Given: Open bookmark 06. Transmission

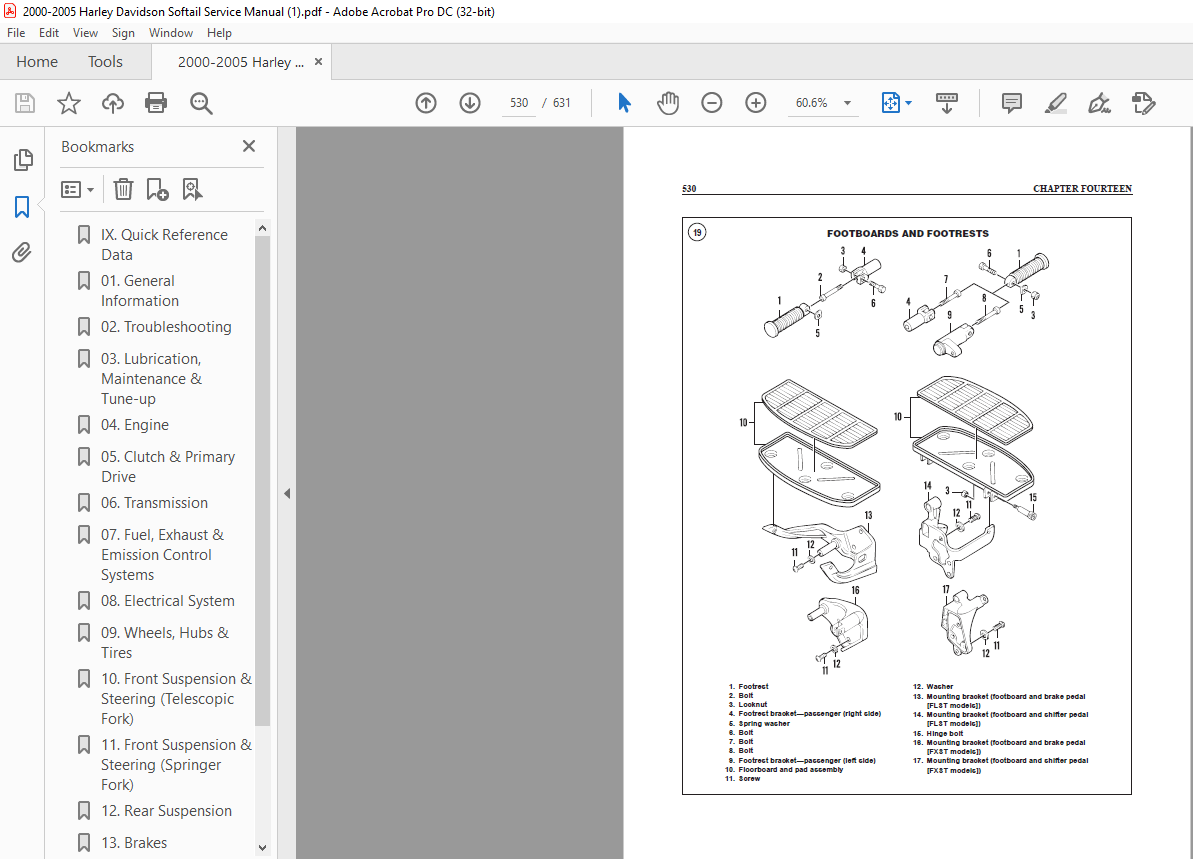Looking at the screenshot, I should [154, 503].
